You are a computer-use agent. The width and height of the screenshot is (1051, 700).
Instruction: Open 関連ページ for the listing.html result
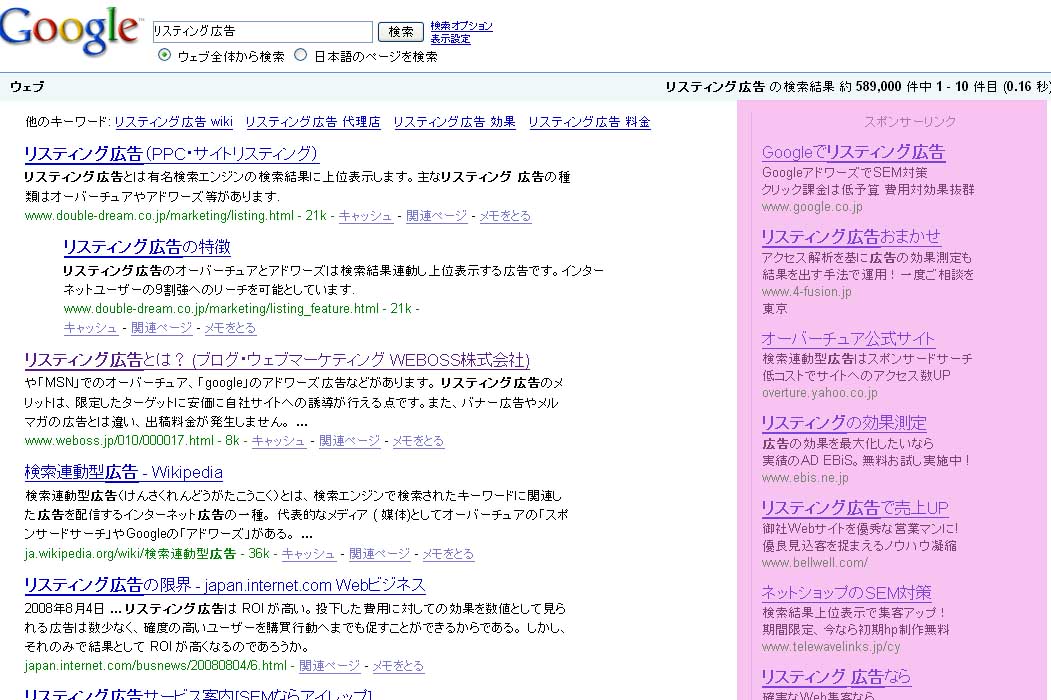436,216
